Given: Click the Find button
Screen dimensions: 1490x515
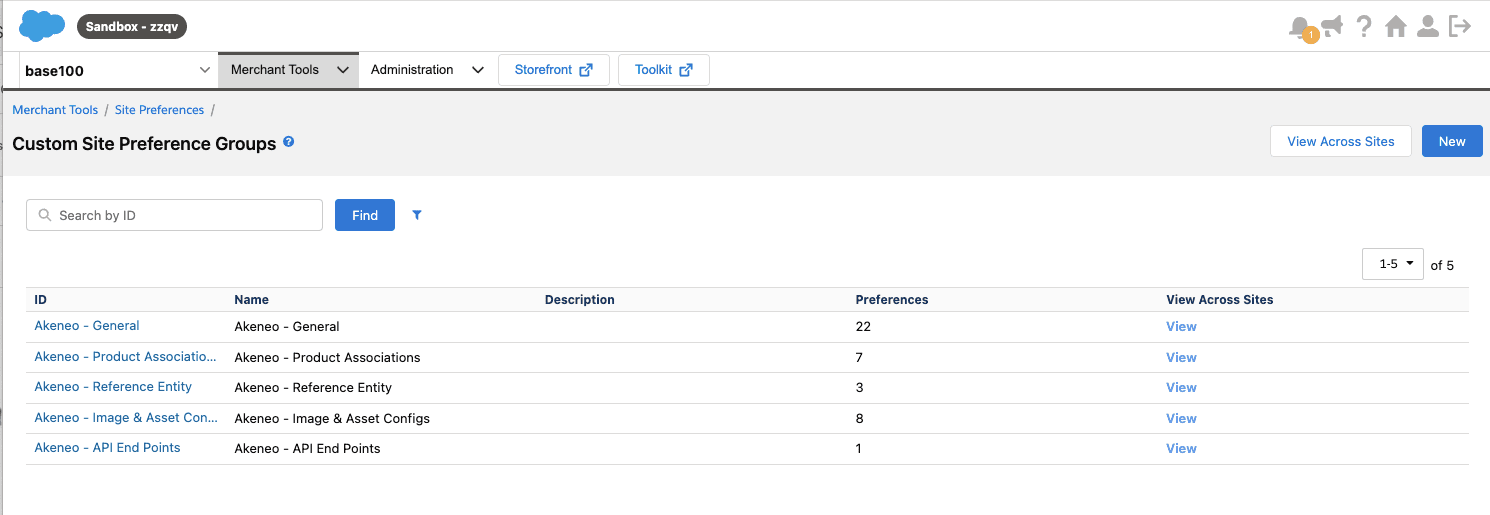Looking at the screenshot, I should [x=365, y=215].
